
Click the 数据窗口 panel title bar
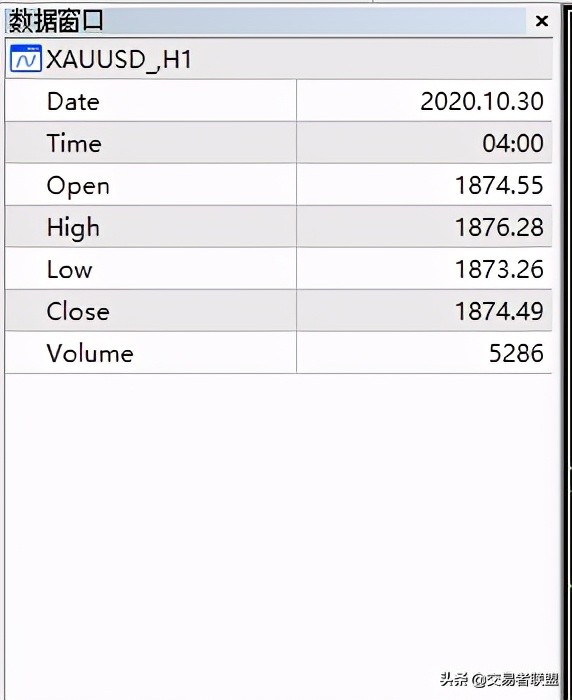(266, 21)
